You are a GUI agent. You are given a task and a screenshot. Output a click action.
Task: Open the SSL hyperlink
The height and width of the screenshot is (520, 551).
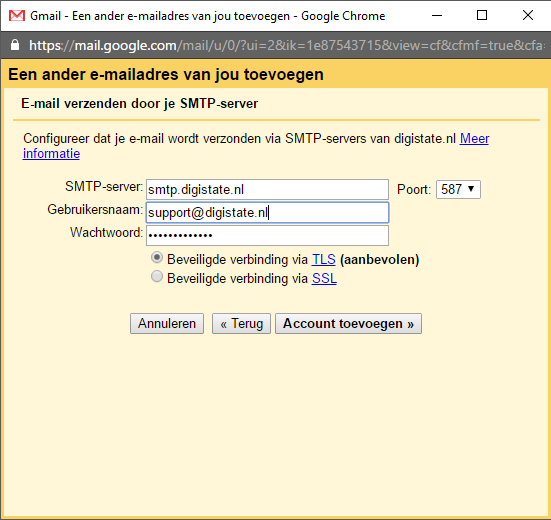(324, 279)
